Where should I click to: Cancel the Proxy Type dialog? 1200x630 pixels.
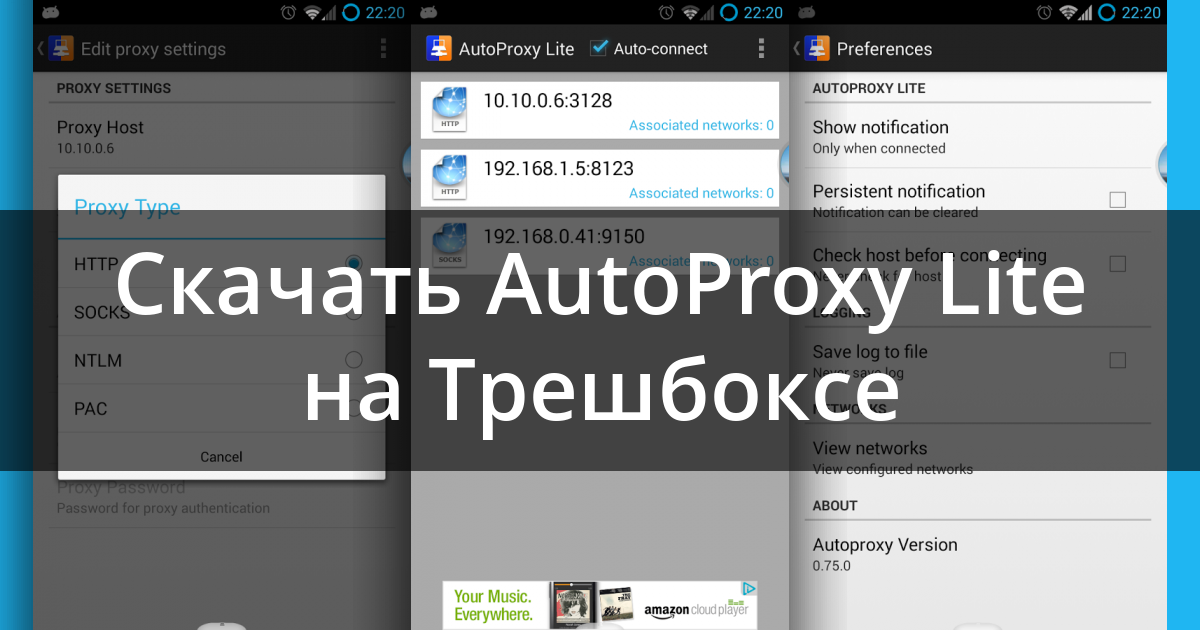click(221, 456)
